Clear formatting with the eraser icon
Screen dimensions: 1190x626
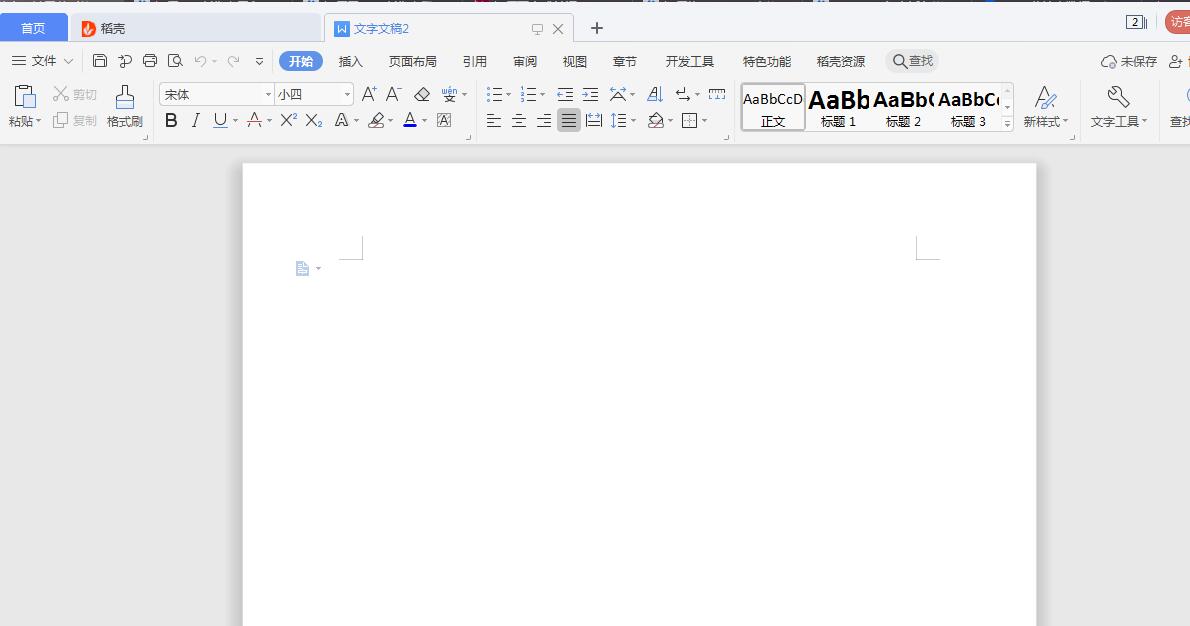coord(422,94)
